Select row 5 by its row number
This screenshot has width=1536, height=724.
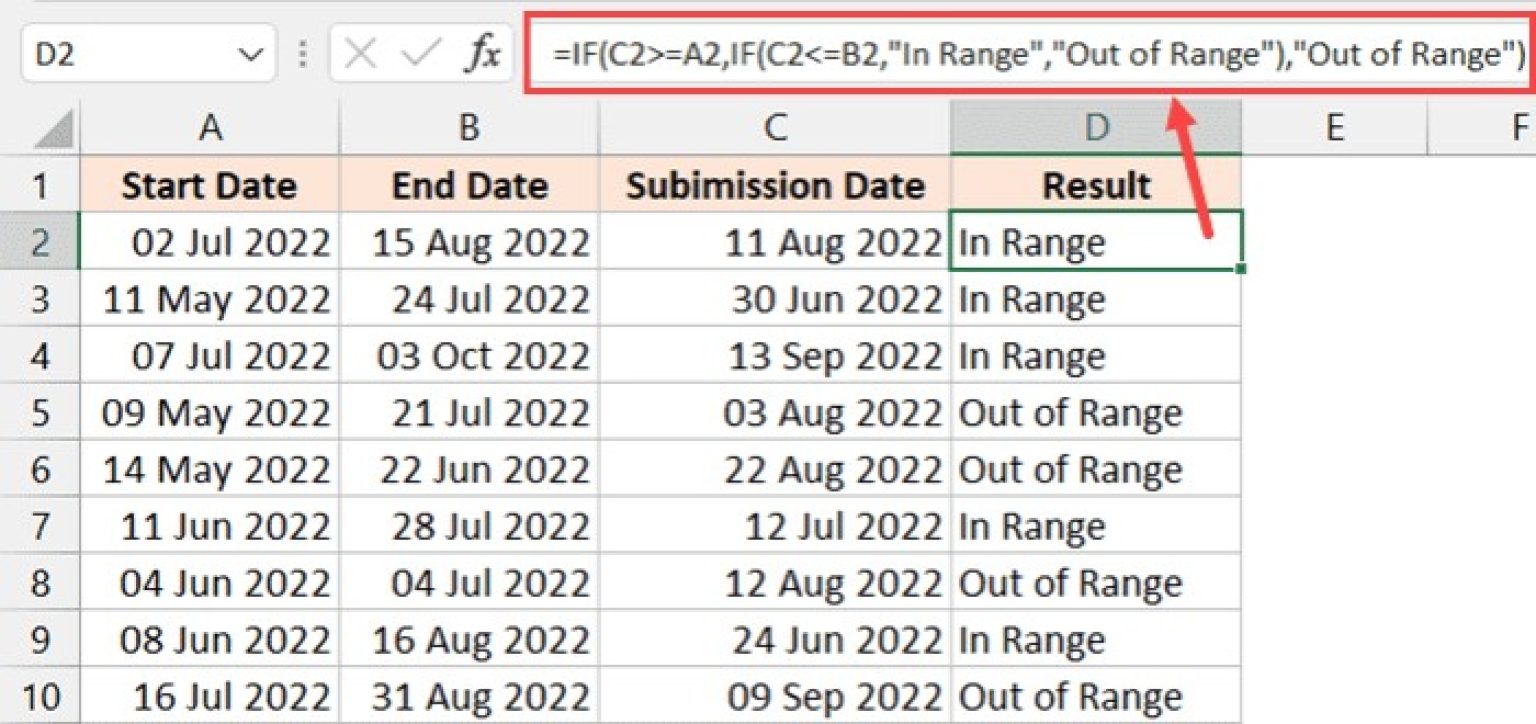(40, 412)
